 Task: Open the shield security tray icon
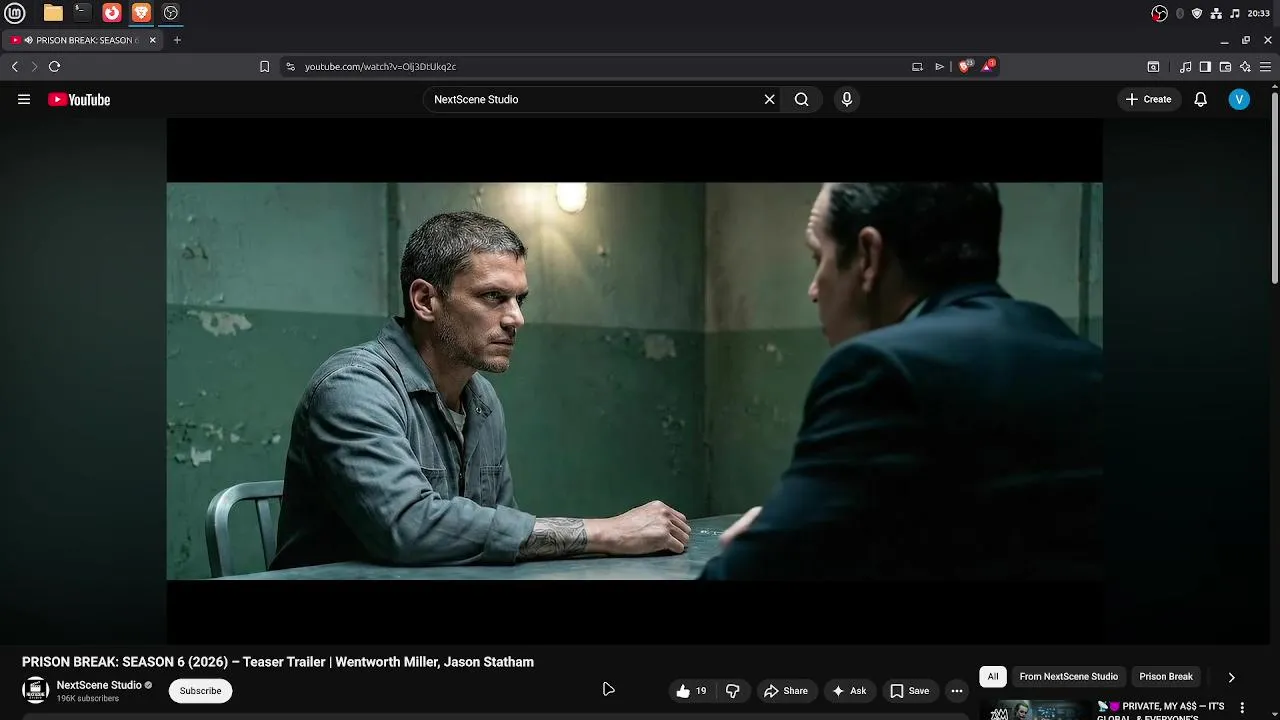[1197, 13]
